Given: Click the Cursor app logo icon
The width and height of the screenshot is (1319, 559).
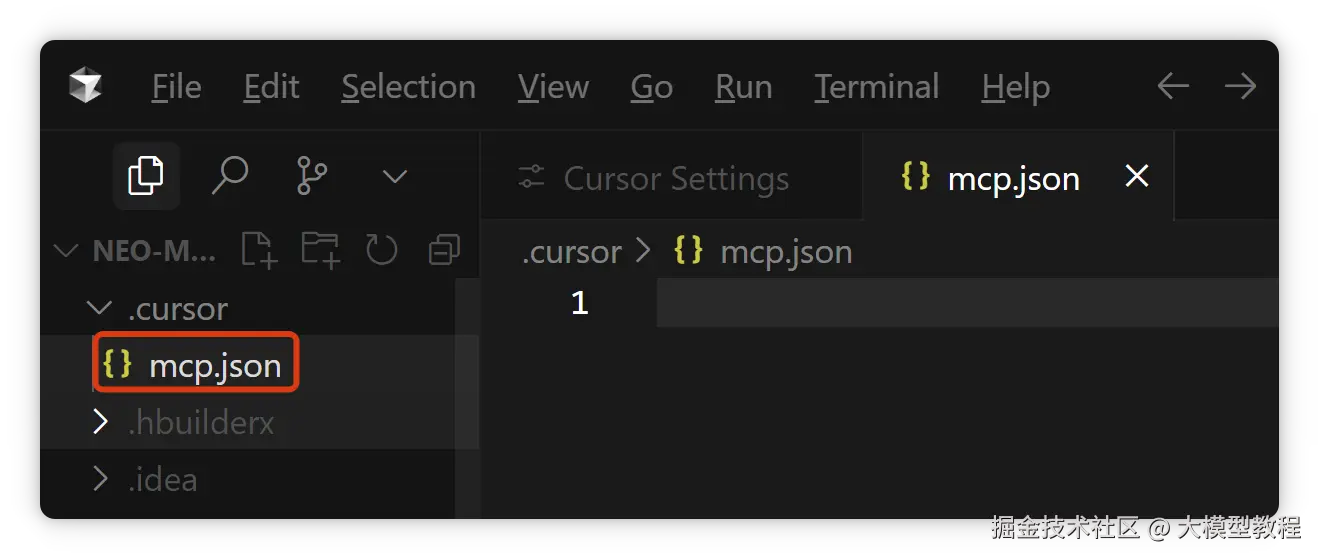Looking at the screenshot, I should [x=85, y=86].
